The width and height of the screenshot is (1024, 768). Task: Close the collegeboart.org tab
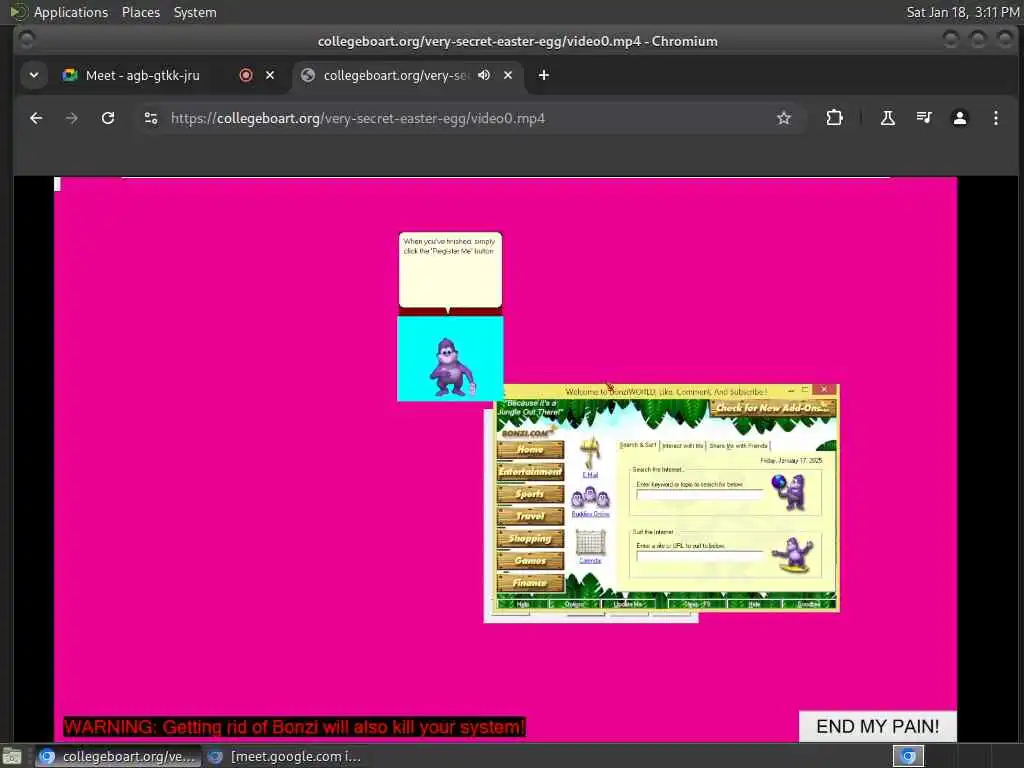point(507,75)
